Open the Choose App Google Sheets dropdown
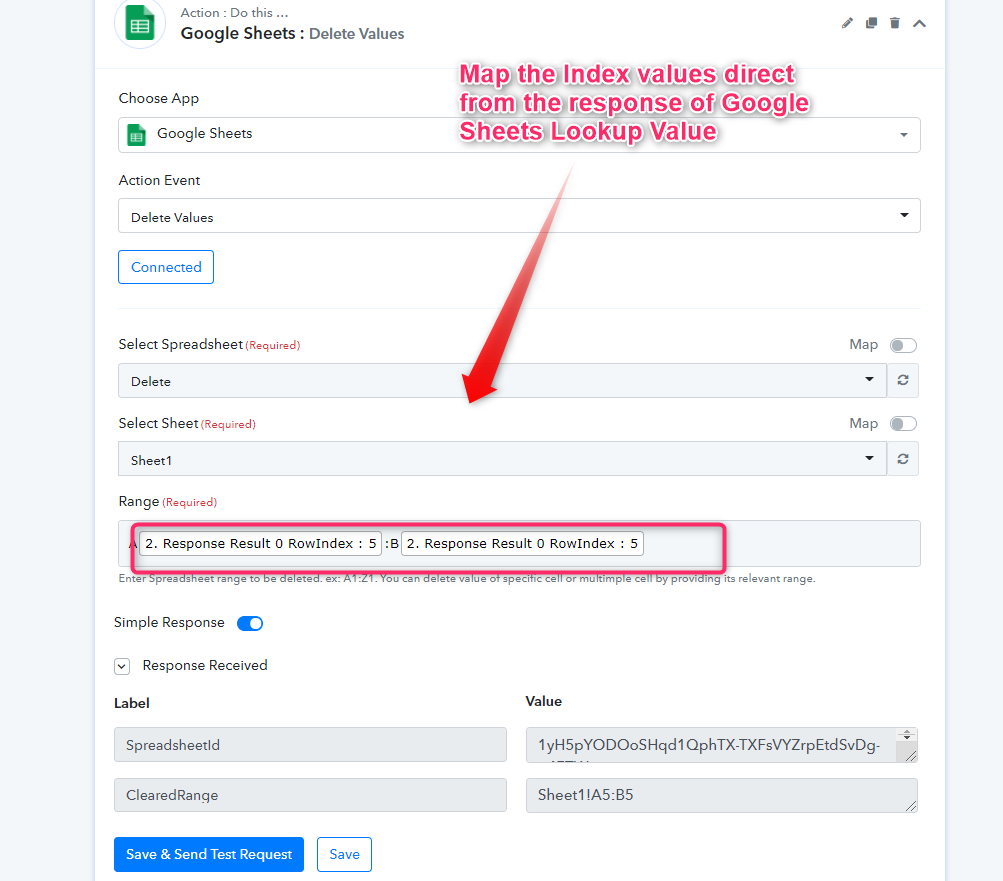This screenshot has height=881, width=1003. coord(519,134)
